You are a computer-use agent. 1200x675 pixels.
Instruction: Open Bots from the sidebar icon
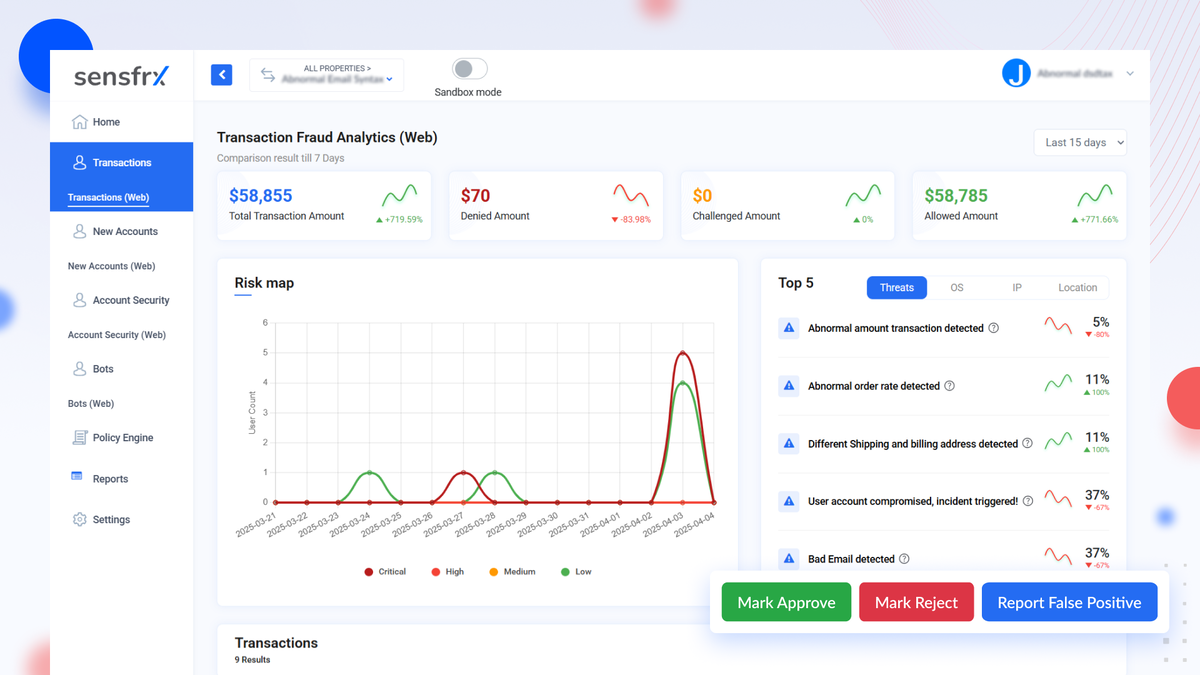click(78, 368)
